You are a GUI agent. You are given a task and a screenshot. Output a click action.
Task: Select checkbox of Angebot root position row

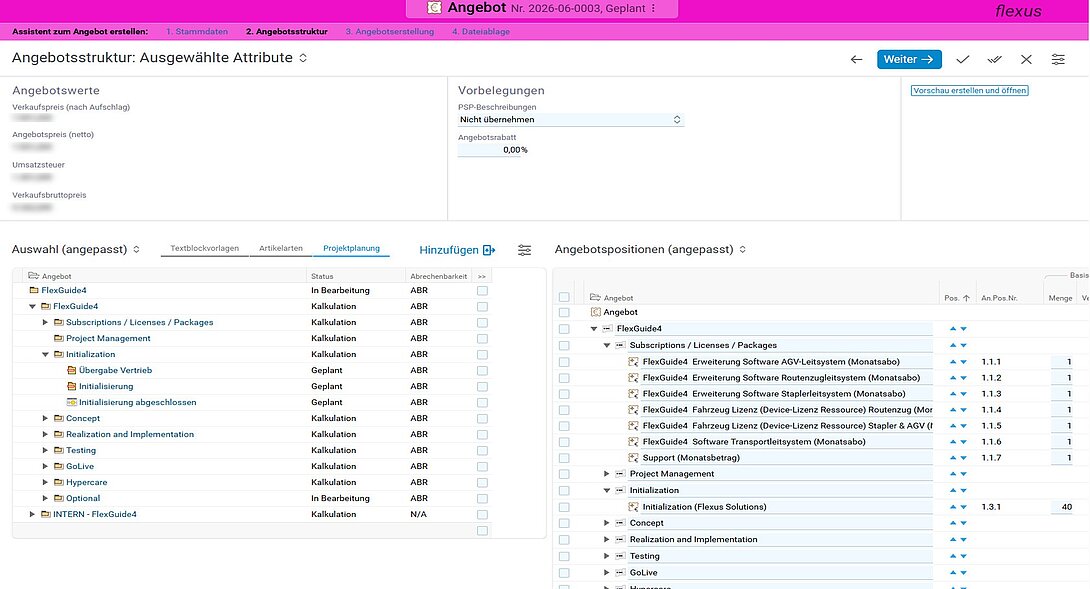tap(564, 313)
